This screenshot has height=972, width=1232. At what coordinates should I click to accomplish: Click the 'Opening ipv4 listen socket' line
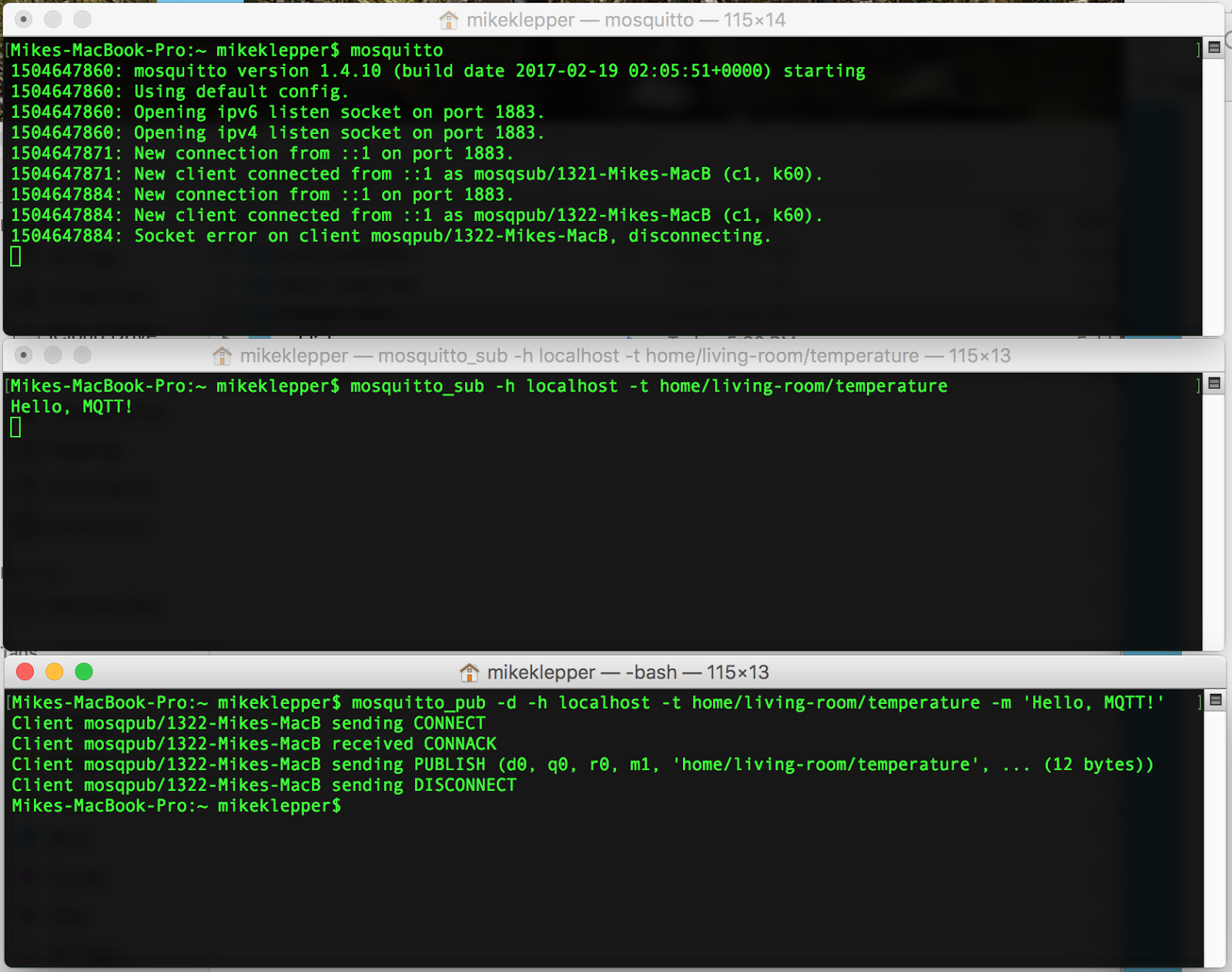(x=278, y=132)
